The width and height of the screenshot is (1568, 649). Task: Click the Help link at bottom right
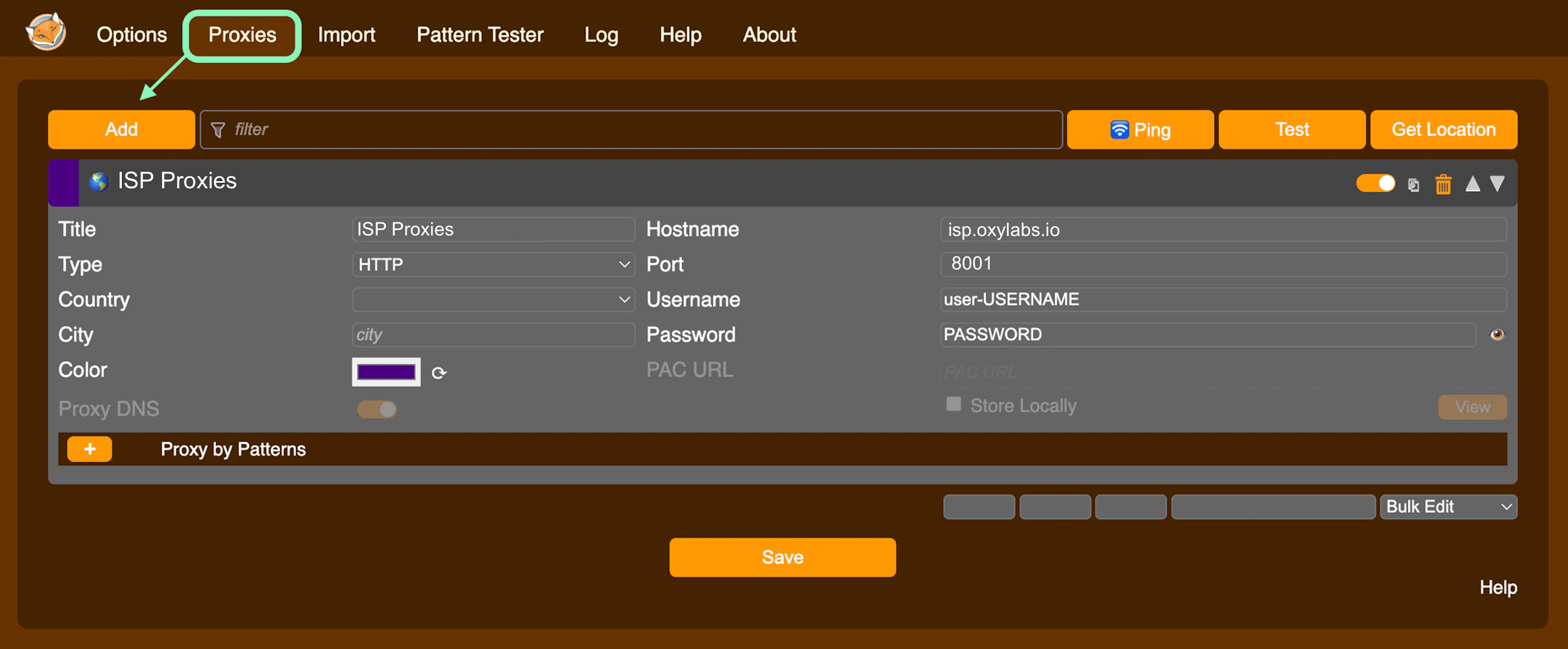click(x=1498, y=587)
